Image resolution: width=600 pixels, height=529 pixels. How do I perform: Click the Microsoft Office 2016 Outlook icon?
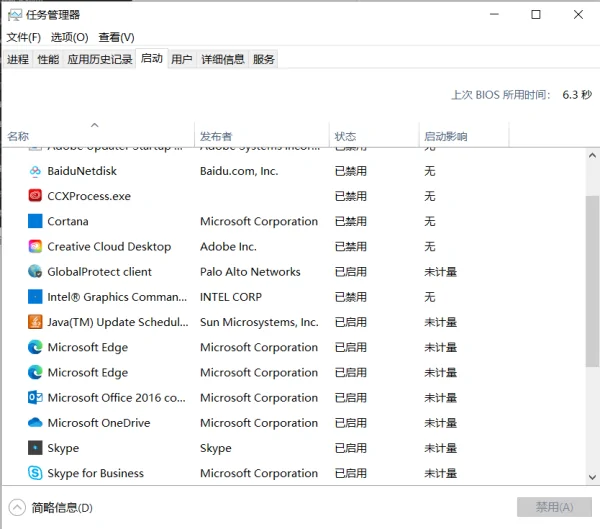[35, 398]
